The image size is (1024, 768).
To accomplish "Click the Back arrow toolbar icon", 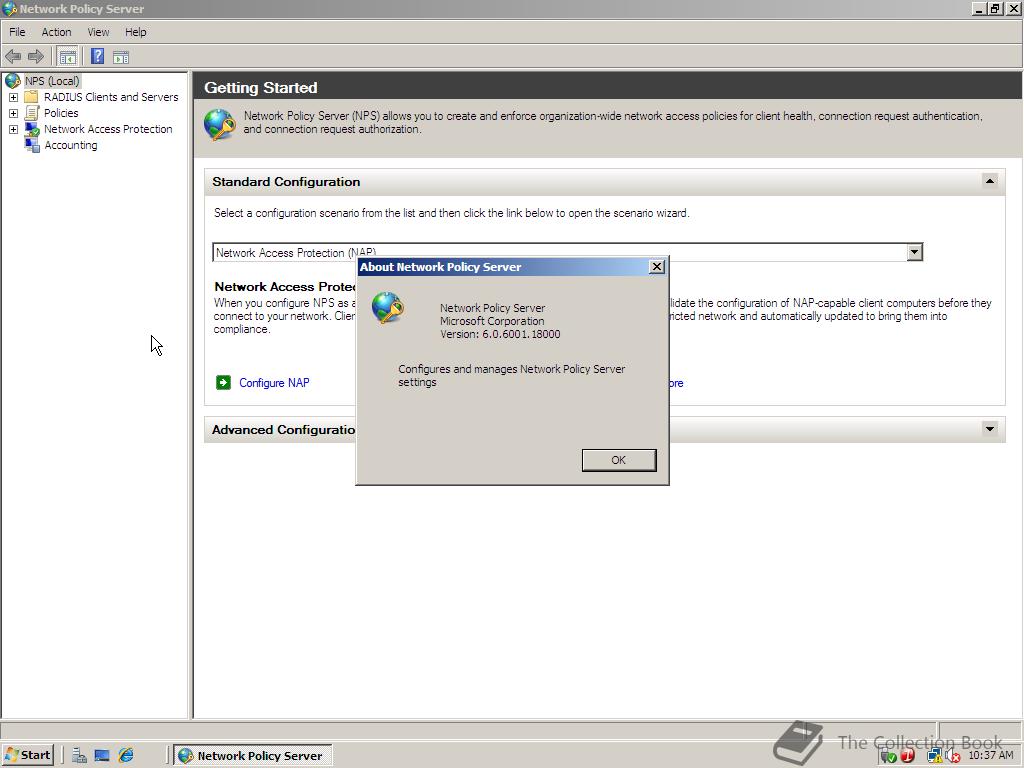I will pos(13,57).
